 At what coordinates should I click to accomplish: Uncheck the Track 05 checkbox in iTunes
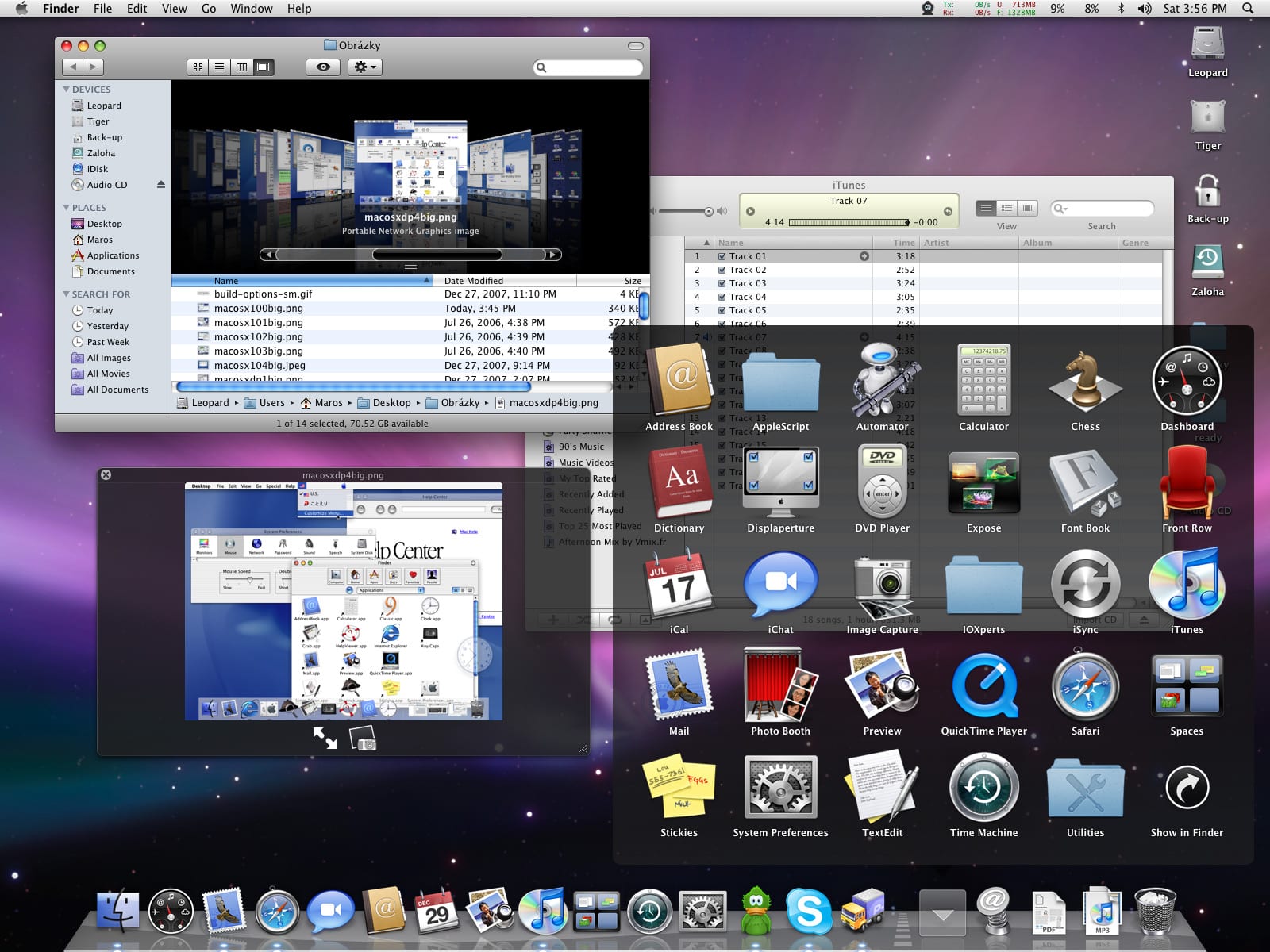pyautogui.click(x=722, y=310)
